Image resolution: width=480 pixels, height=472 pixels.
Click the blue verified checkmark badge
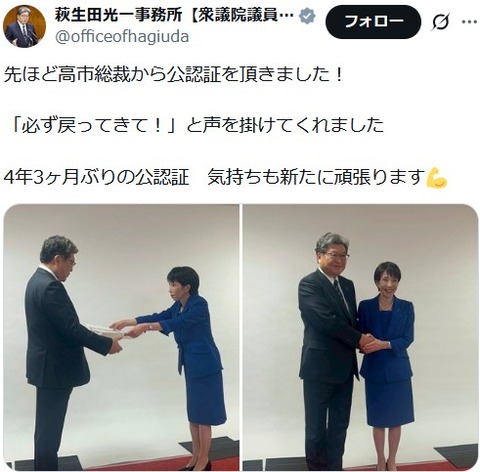307,16
